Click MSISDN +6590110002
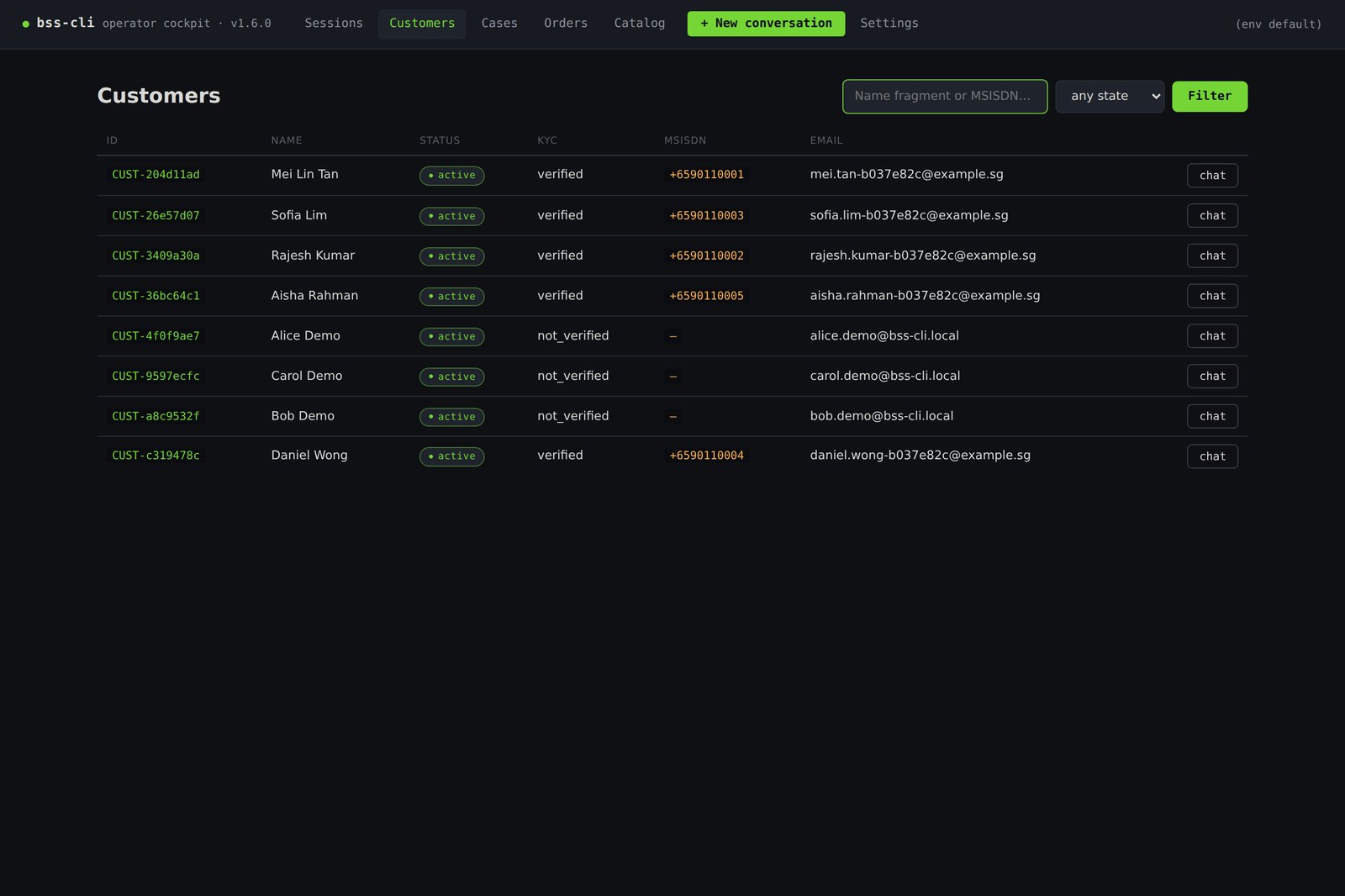The height and width of the screenshot is (896, 1345). click(706, 256)
